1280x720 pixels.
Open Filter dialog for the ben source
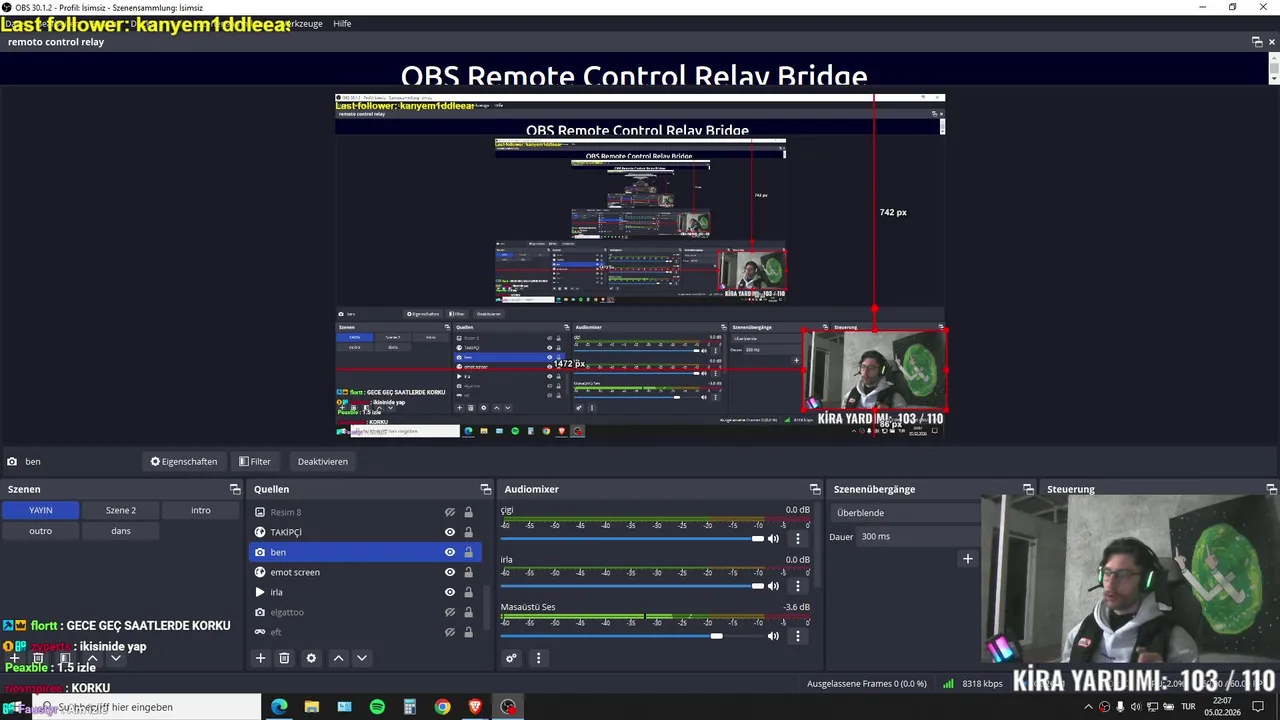coord(255,461)
